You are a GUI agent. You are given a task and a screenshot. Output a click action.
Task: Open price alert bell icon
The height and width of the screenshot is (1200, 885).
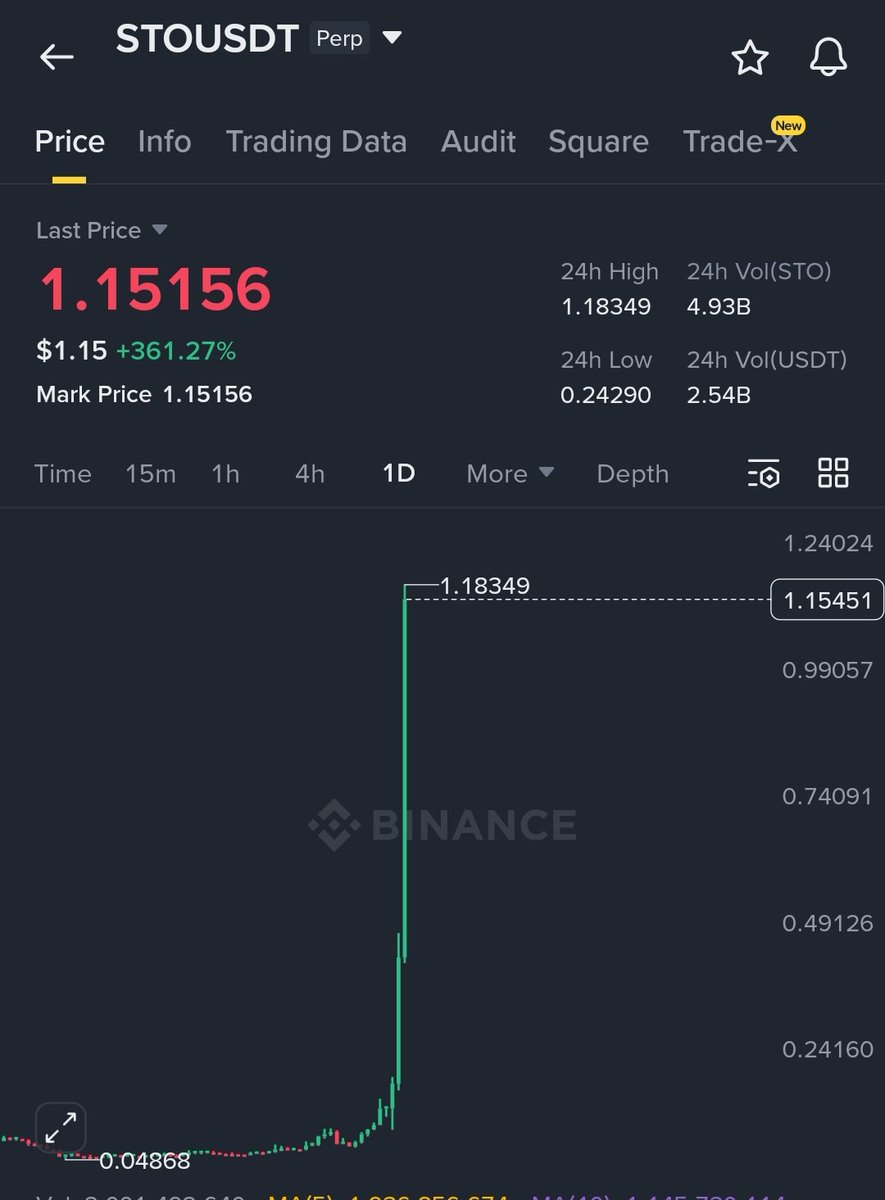[828, 58]
